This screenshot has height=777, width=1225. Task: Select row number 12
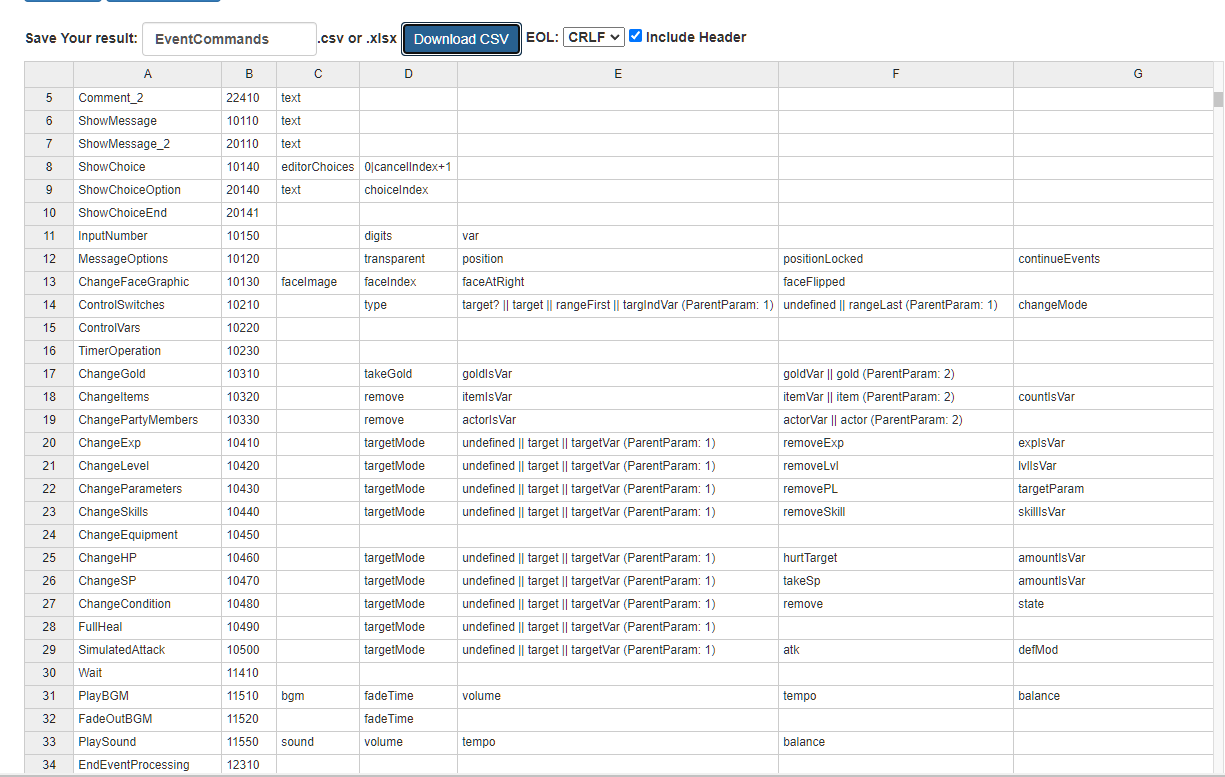48,258
